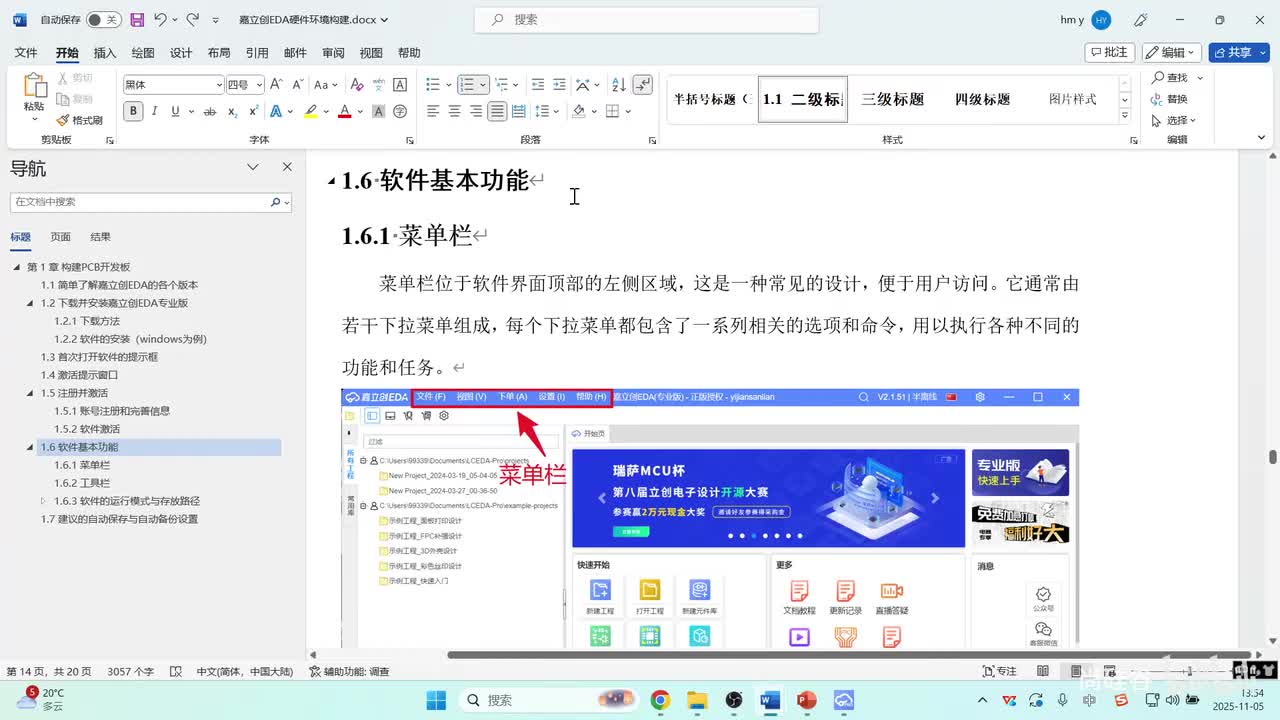Apply character shading to text
Image resolution: width=1280 pixels, height=720 pixels.
[x=380, y=111]
